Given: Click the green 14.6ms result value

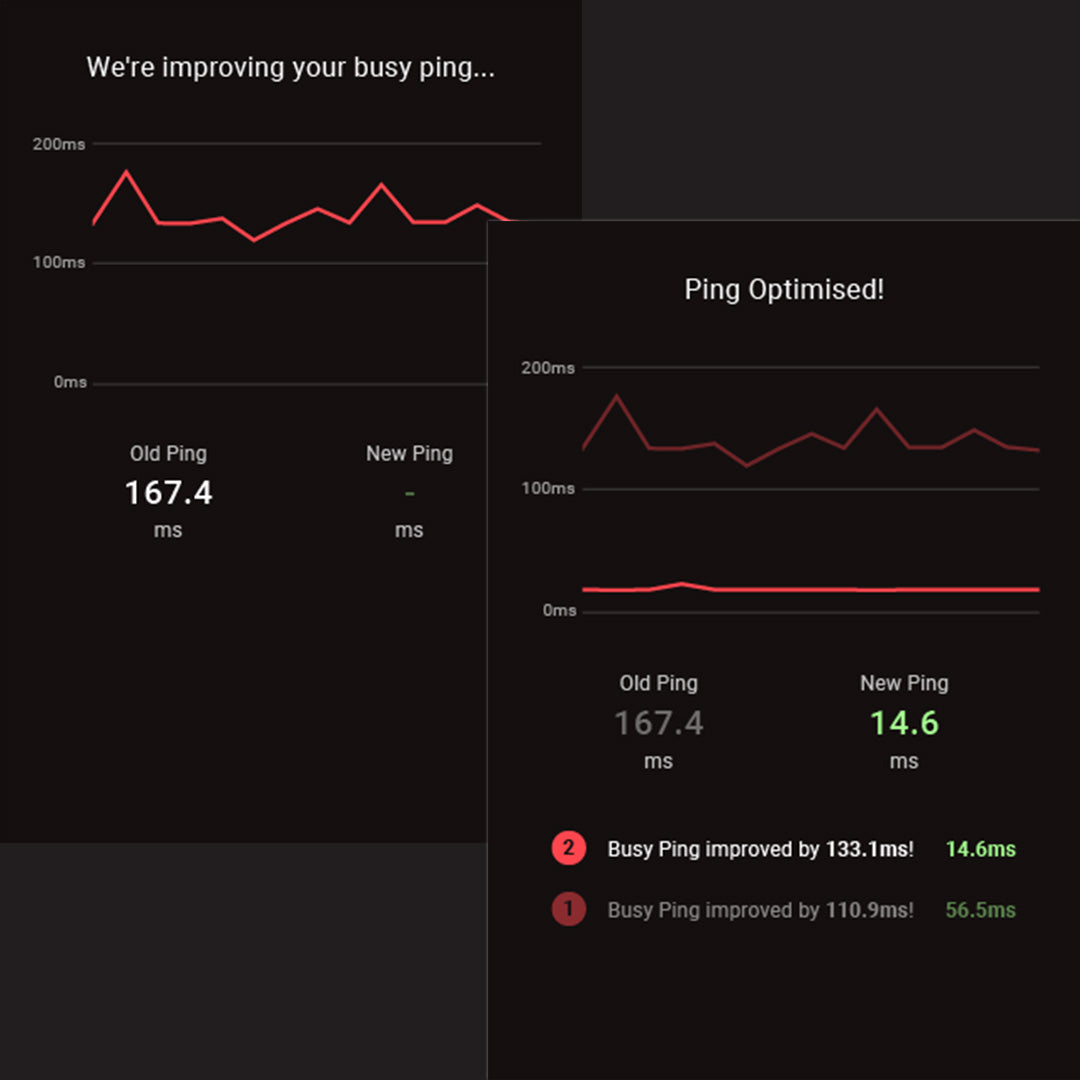Looking at the screenshot, I should [x=980, y=849].
